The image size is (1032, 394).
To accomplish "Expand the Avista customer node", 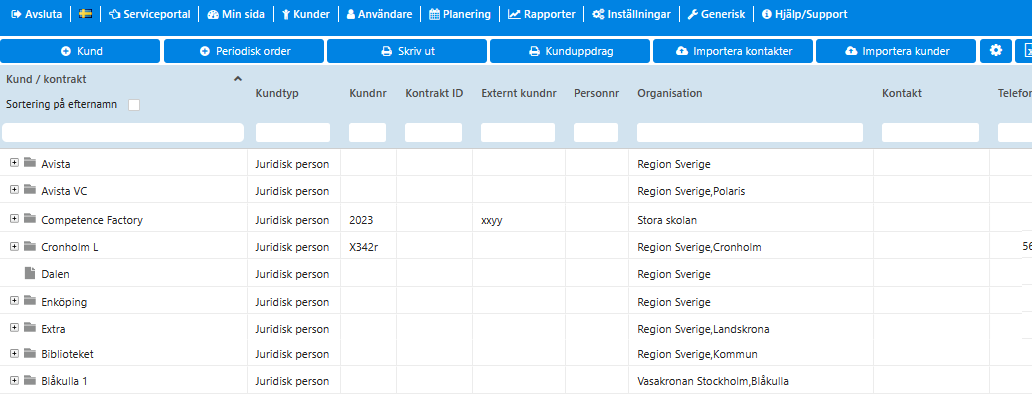I will click(14, 162).
